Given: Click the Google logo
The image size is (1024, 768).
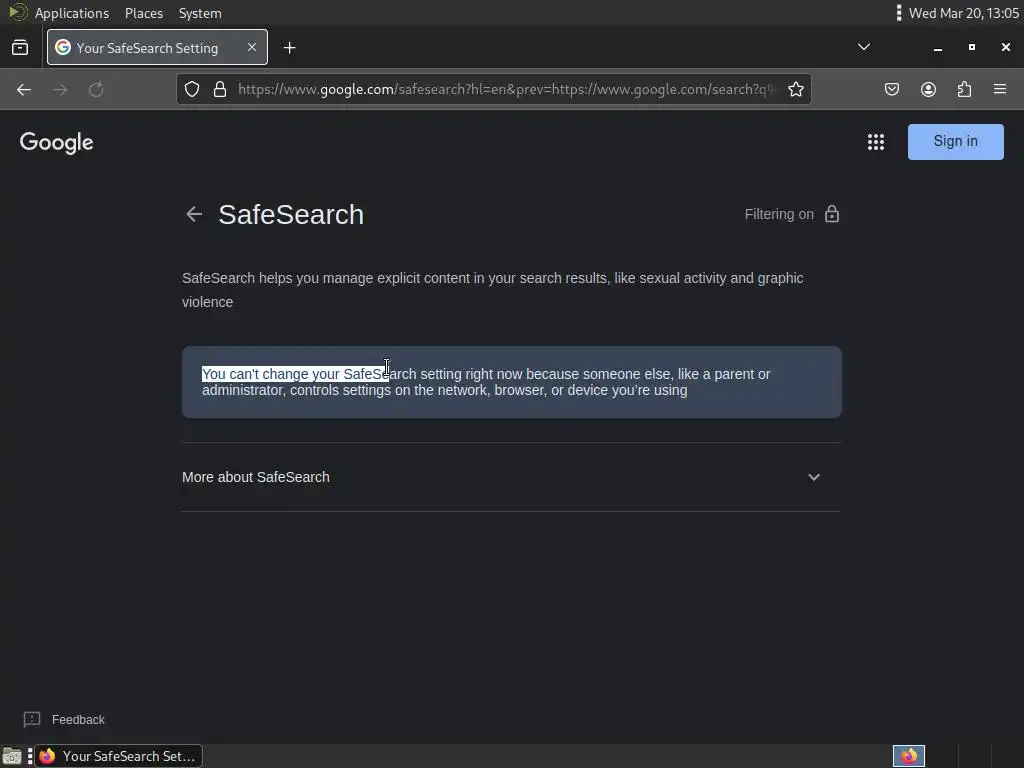Looking at the screenshot, I should click(56, 142).
